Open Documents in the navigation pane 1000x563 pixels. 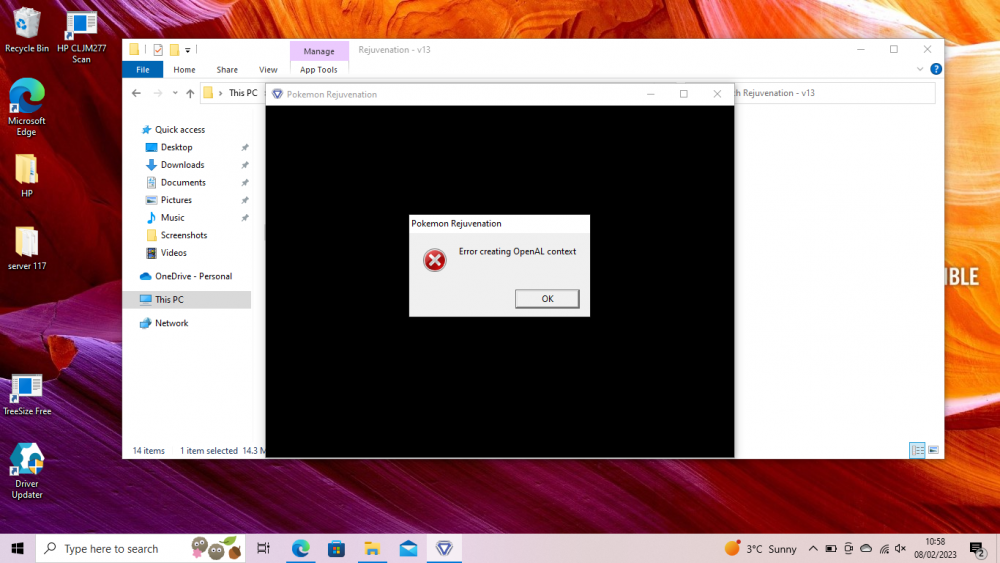point(183,182)
